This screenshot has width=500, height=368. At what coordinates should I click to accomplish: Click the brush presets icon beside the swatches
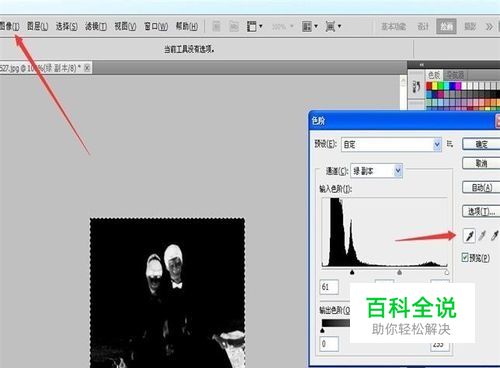click(x=416, y=87)
